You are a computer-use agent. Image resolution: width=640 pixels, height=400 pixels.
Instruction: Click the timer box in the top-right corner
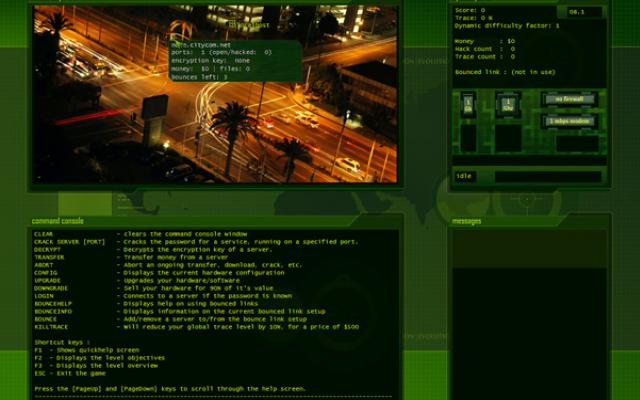tap(585, 12)
